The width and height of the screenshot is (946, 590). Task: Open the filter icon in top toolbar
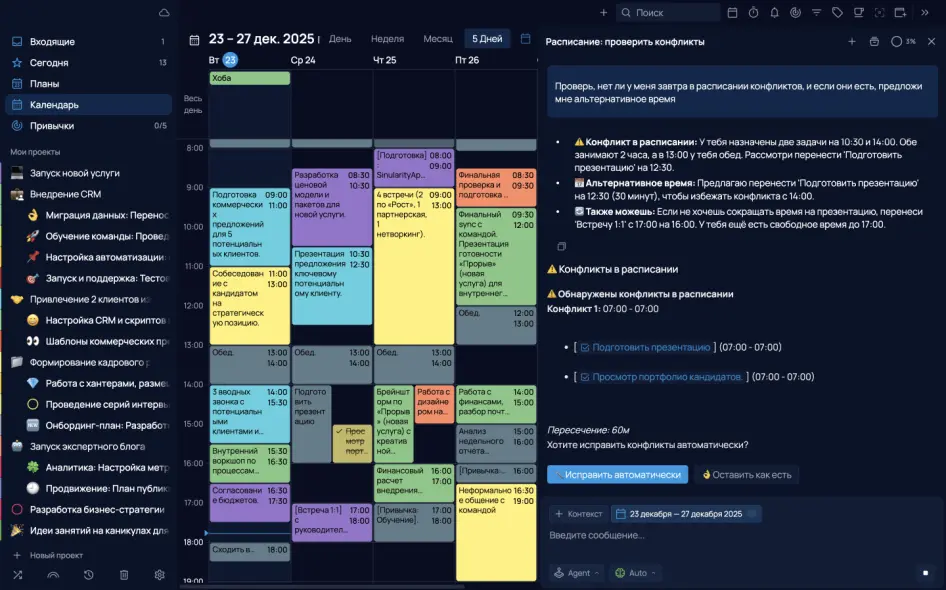pyautogui.click(x=816, y=13)
